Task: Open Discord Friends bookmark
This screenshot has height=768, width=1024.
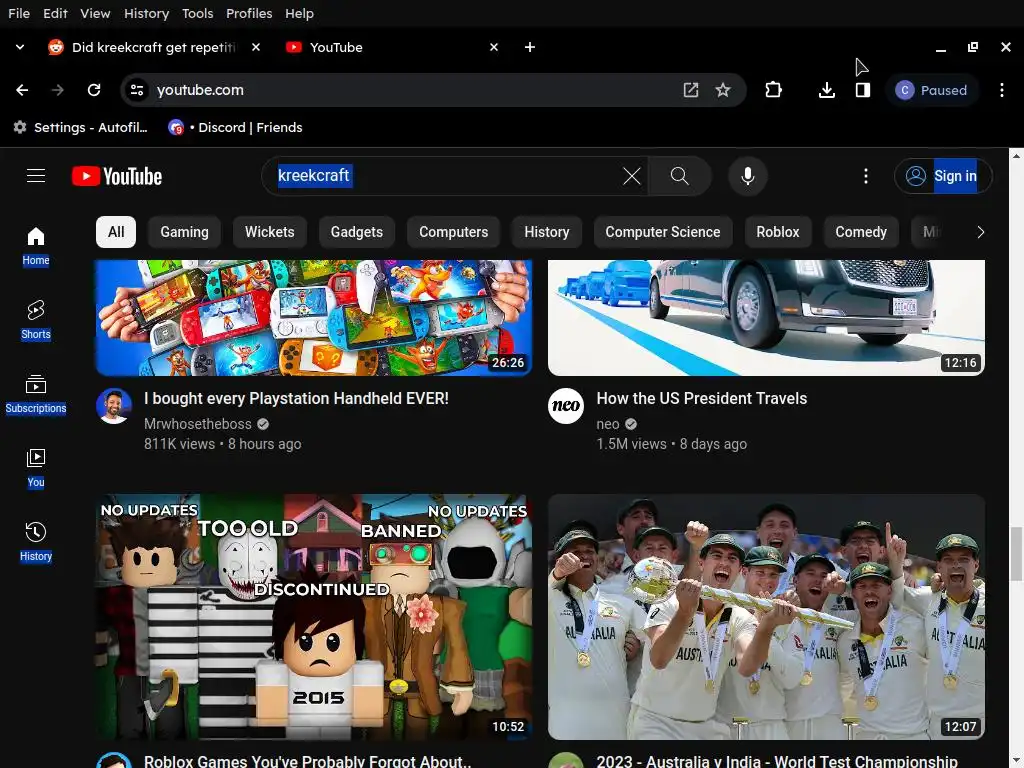Action: pyautogui.click(x=236, y=127)
